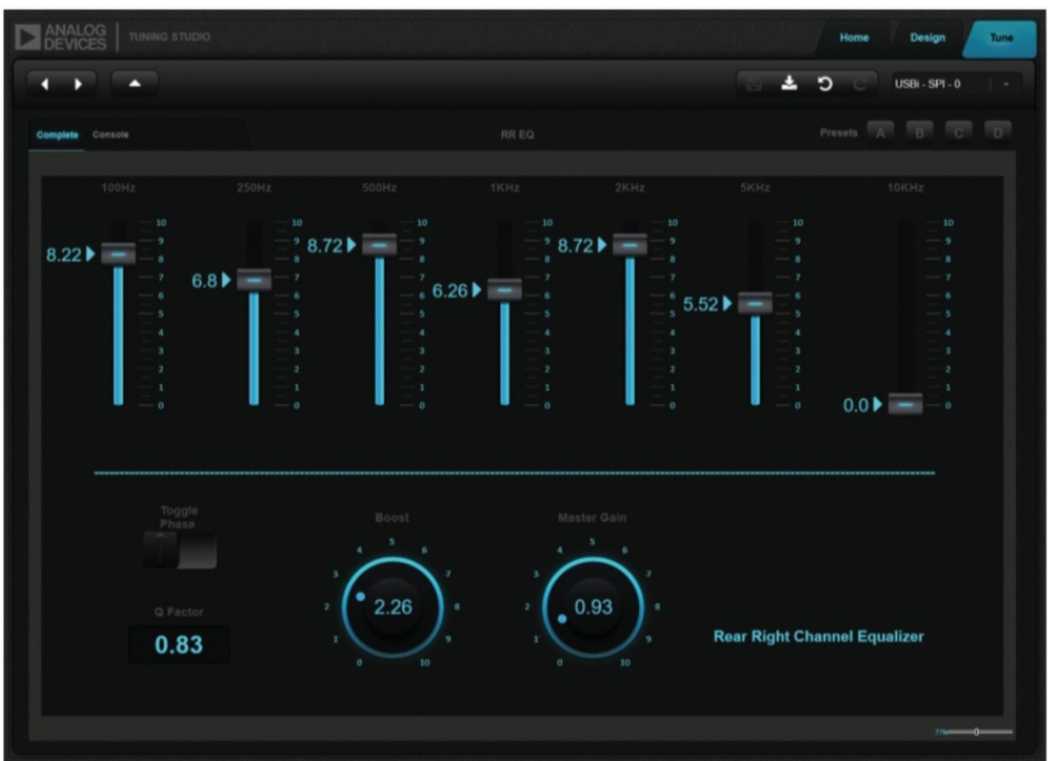
Task: Click the 0.0 value beside the 10KHz slider
Action: 856,406
